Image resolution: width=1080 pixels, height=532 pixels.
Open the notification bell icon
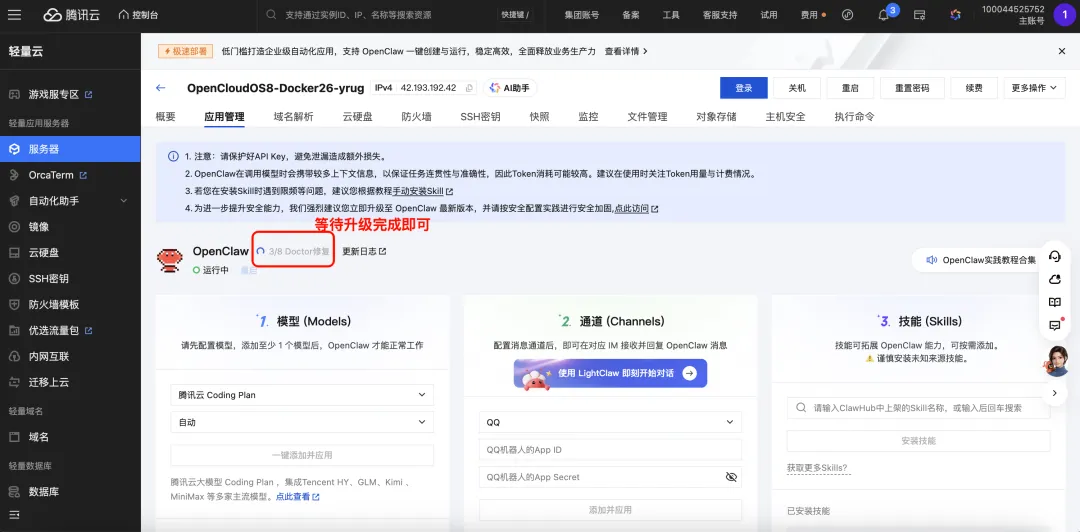(883, 14)
